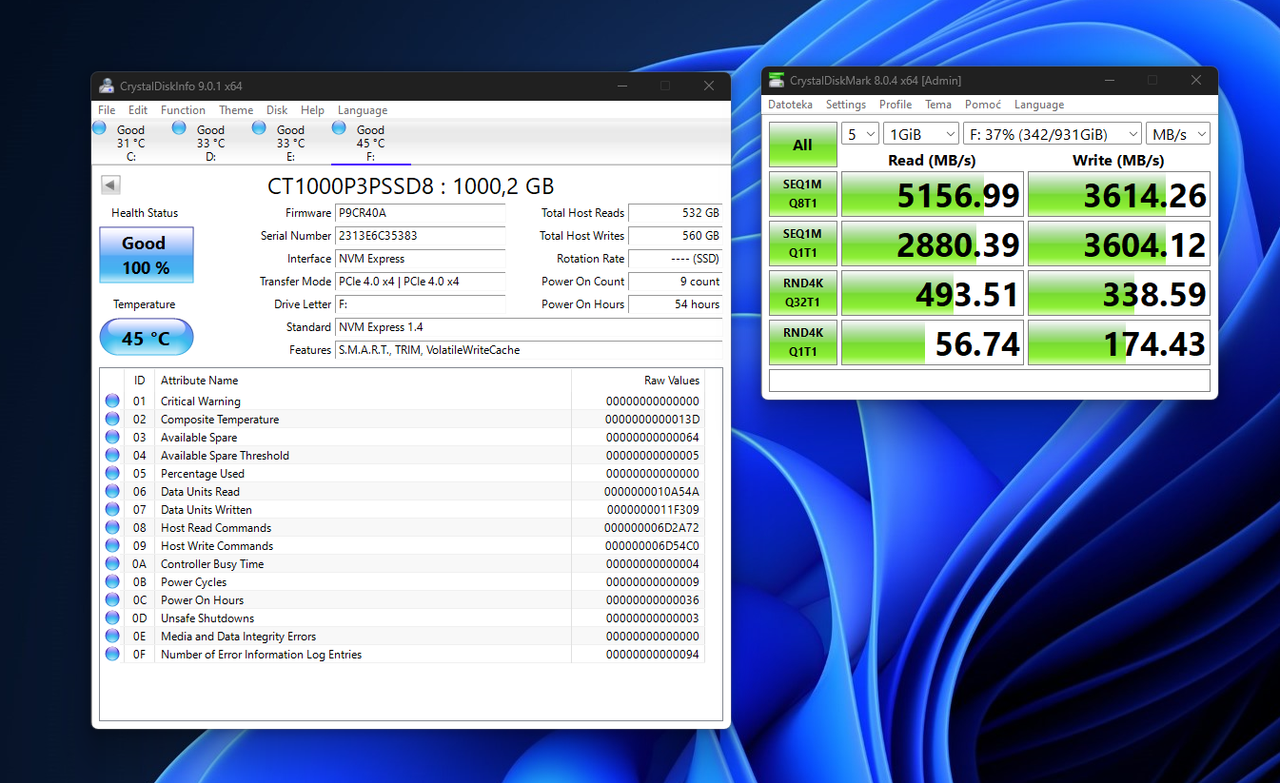Click Available Spare status orb

tap(112, 437)
